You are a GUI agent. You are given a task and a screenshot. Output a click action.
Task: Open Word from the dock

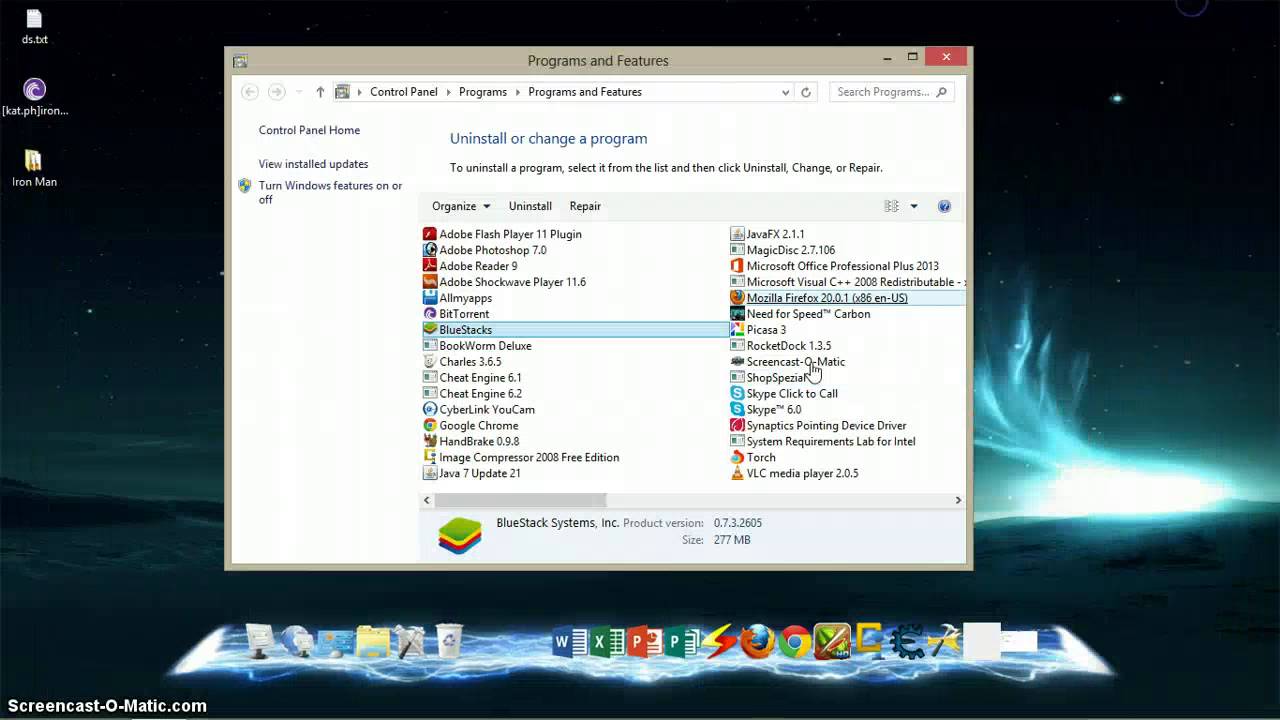(x=569, y=642)
